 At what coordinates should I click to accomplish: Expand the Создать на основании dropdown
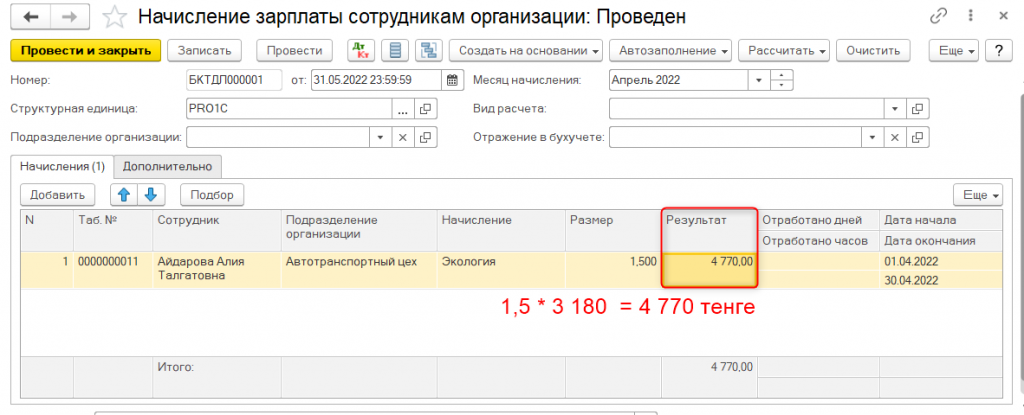coord(527,50)
